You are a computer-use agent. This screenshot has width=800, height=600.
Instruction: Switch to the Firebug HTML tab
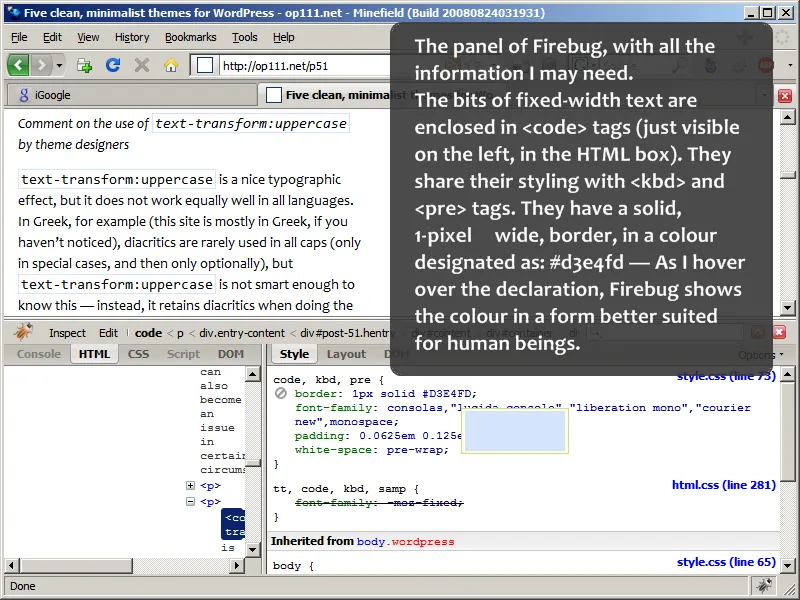(x=94, y=354)
